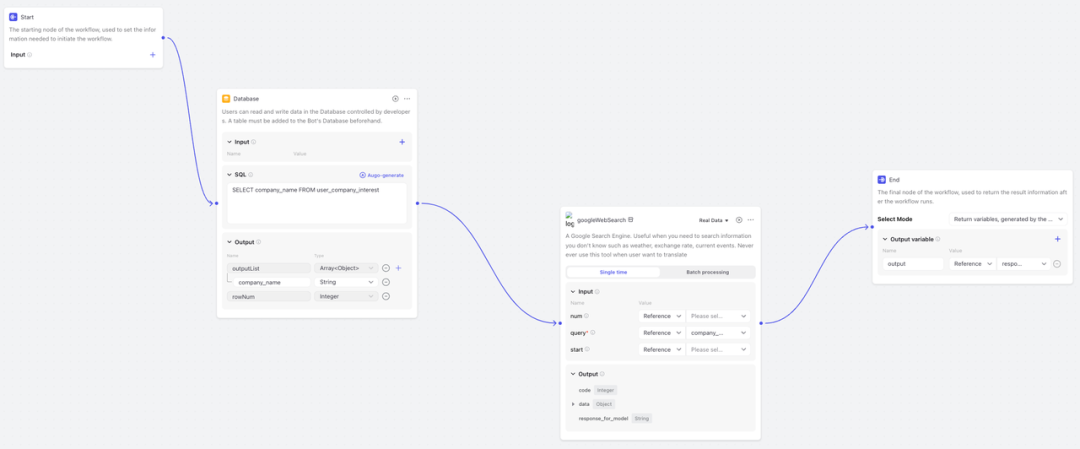Image resolution: width=1080 pixels, height=449 pixels.
Task: Change the company_name type dropdown from String
Action: 346,282
